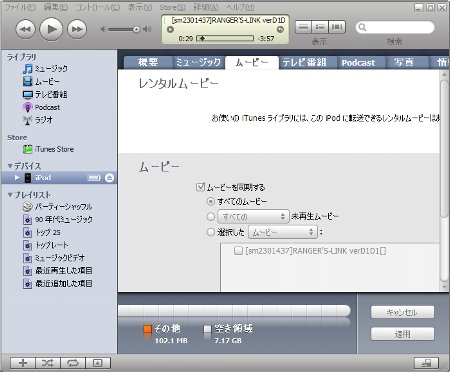450x372 pixels.
Task: Seek in the track progress bar
Action: (225, 38)
